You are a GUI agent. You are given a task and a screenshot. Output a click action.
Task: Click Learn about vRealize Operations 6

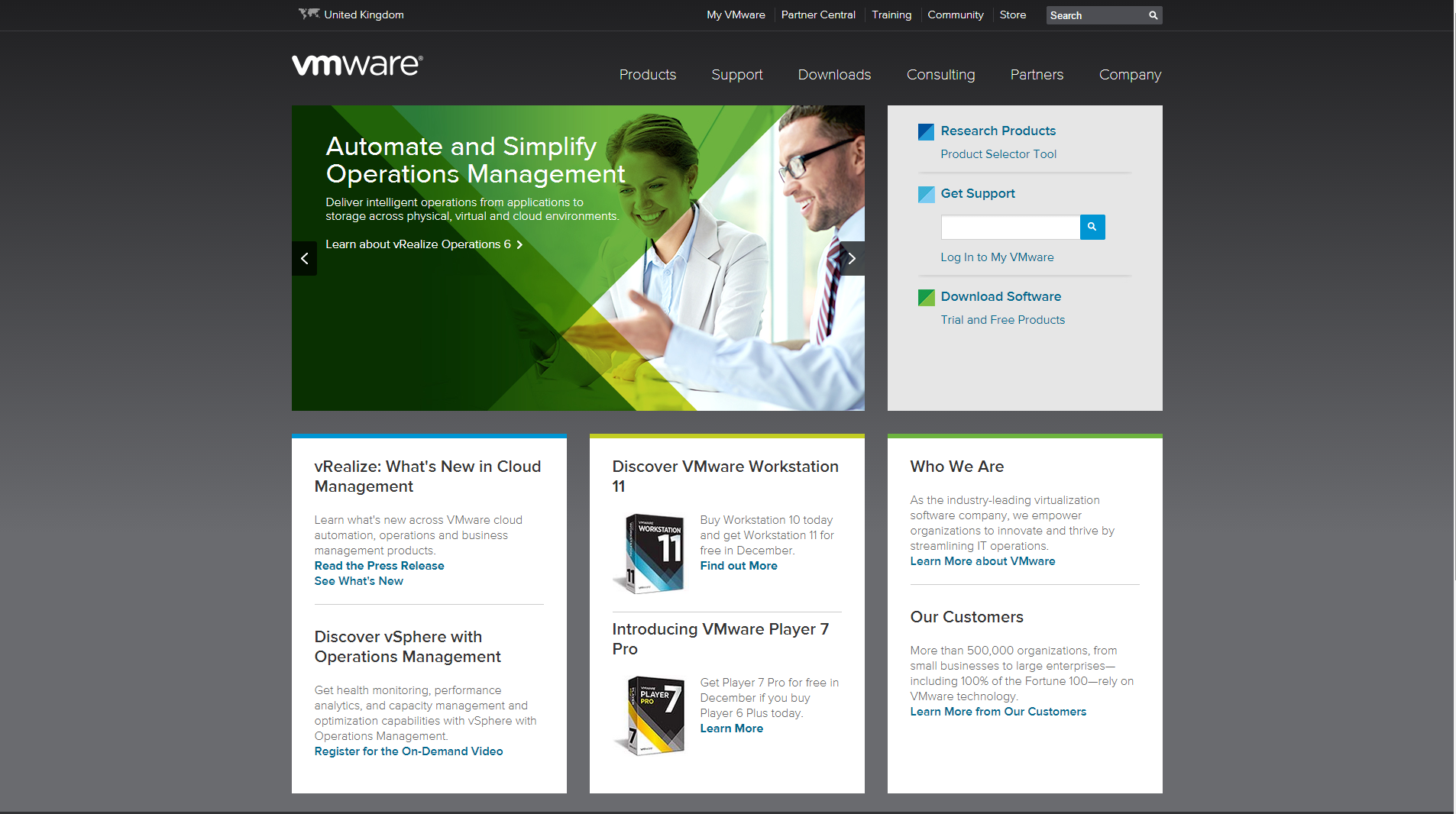point(424,244)
